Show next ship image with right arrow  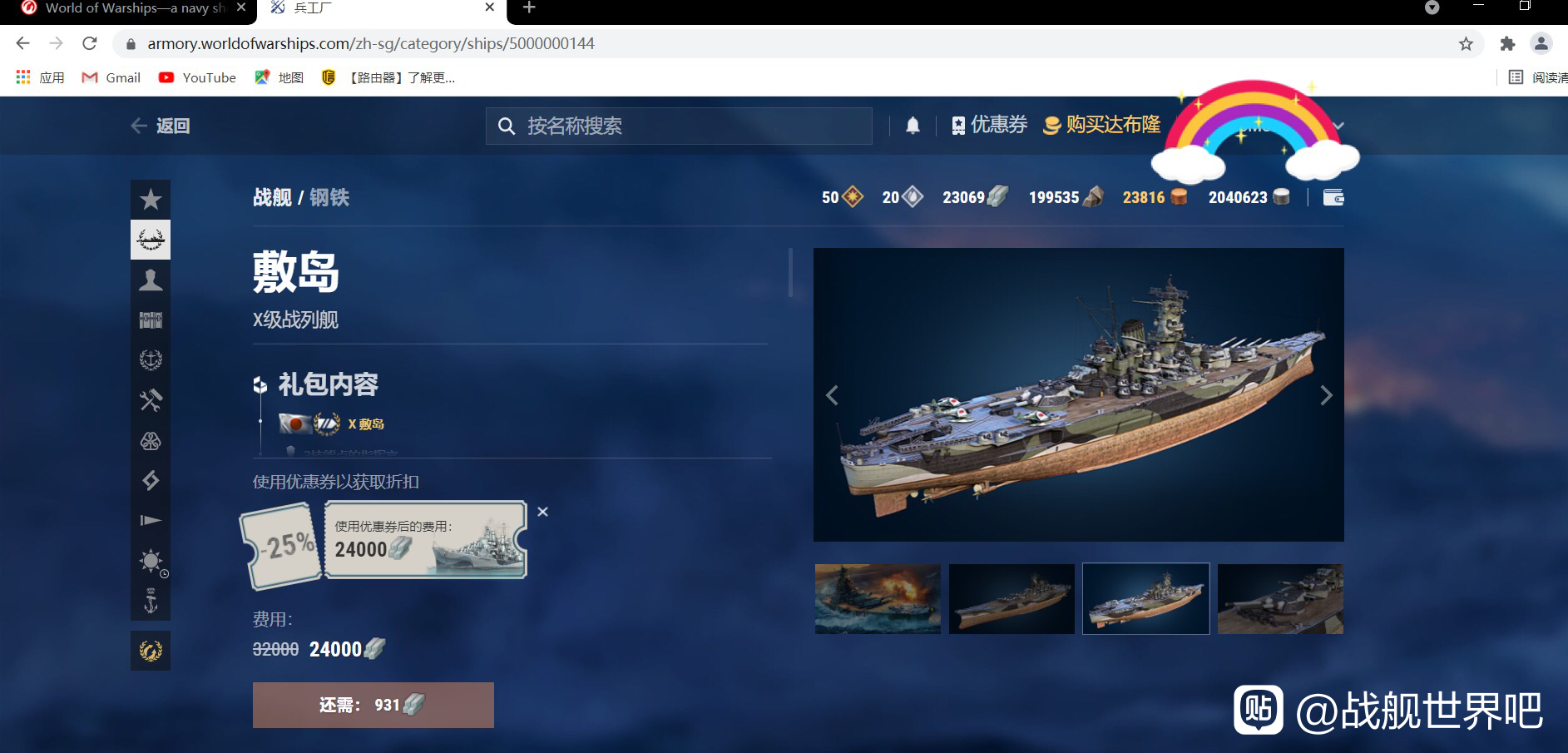[1326, 395]
